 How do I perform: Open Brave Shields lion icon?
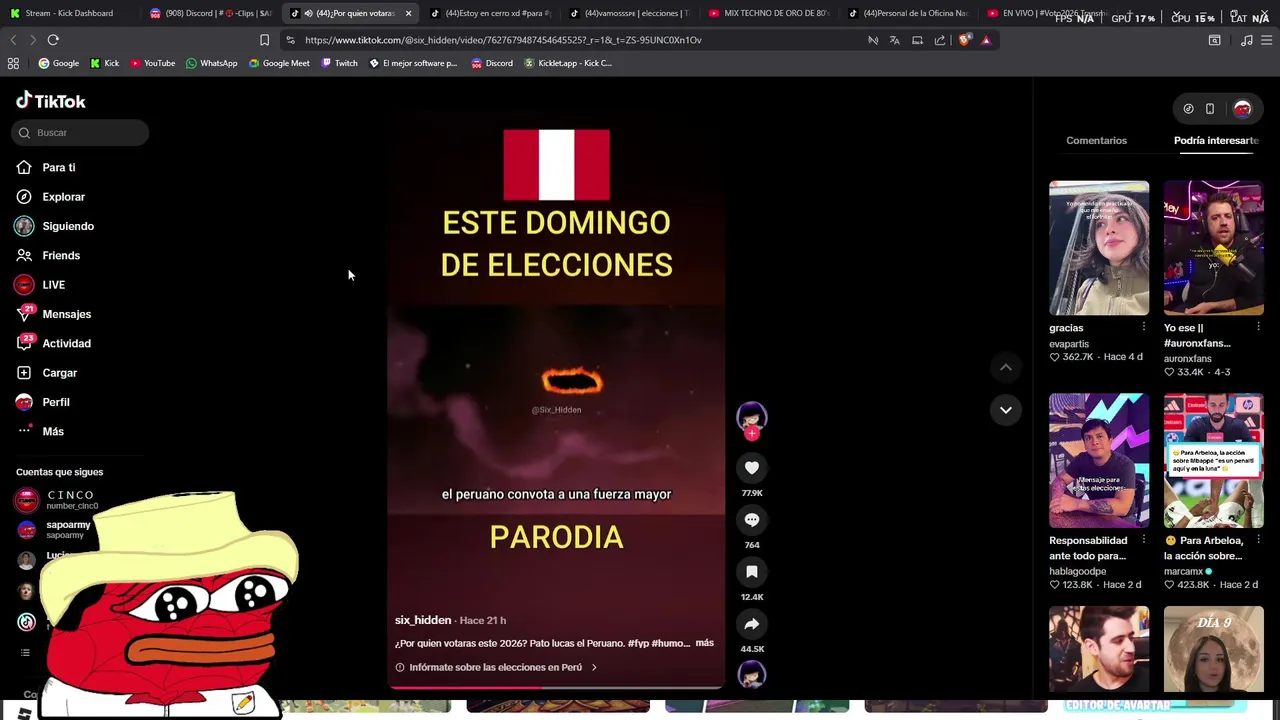(964, 40)
